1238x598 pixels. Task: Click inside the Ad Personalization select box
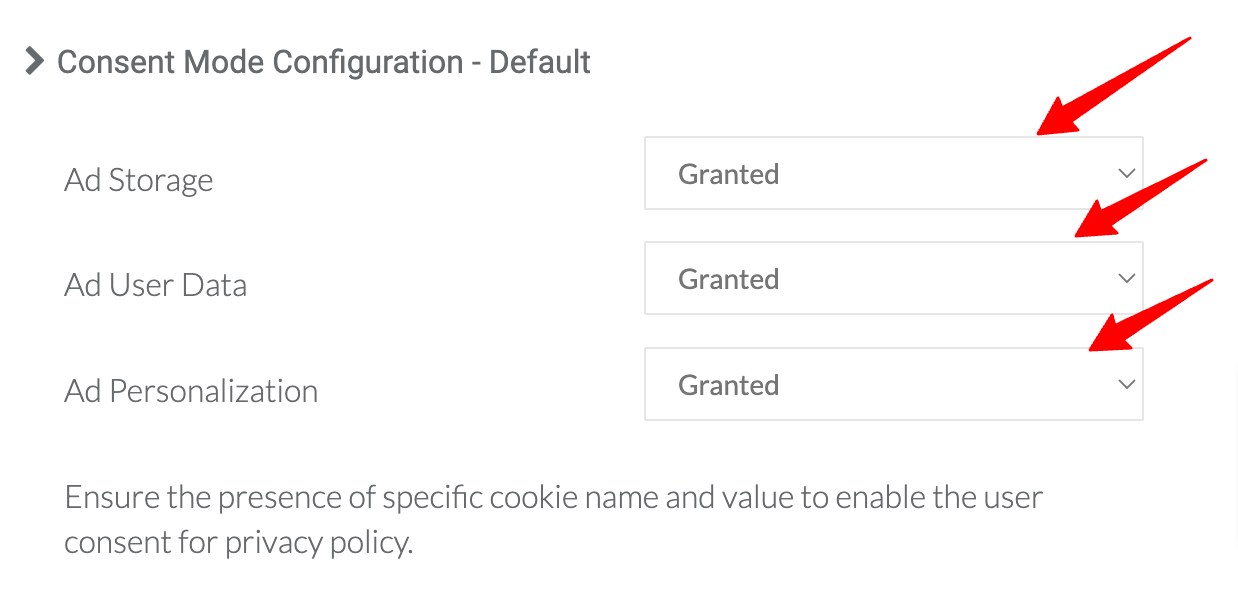click(x=893, y=384)
